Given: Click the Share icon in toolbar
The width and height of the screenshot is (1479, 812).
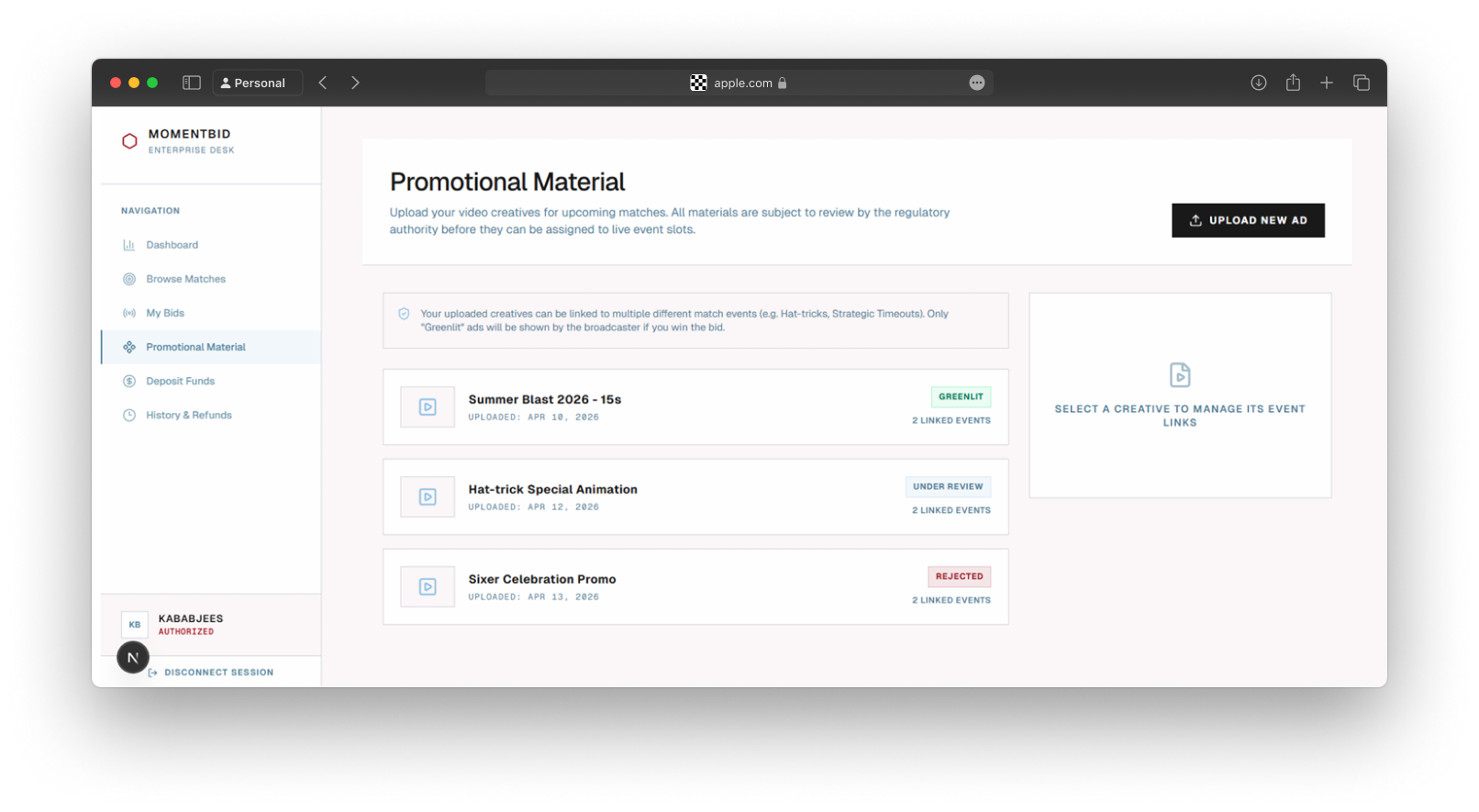Looking at the screenshot, I should (1293, 83).
